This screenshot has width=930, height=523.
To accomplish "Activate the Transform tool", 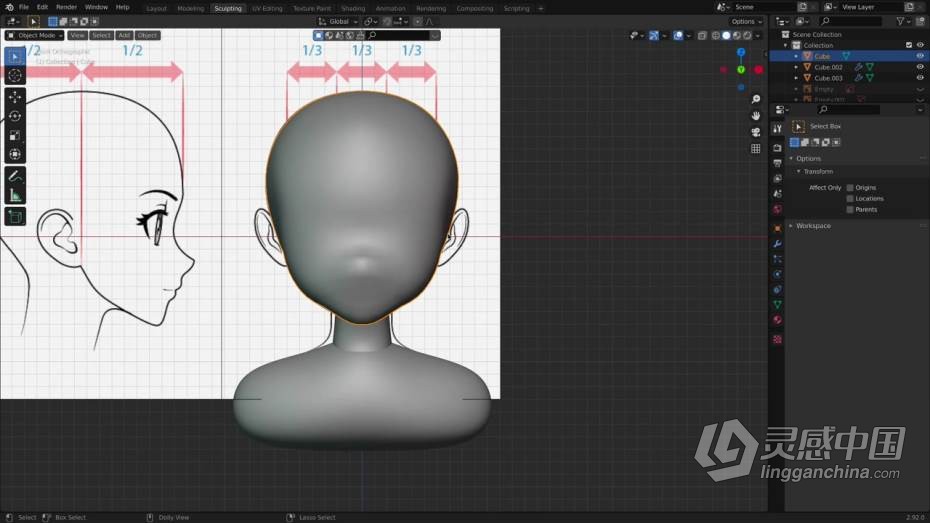I will point(15,155).
